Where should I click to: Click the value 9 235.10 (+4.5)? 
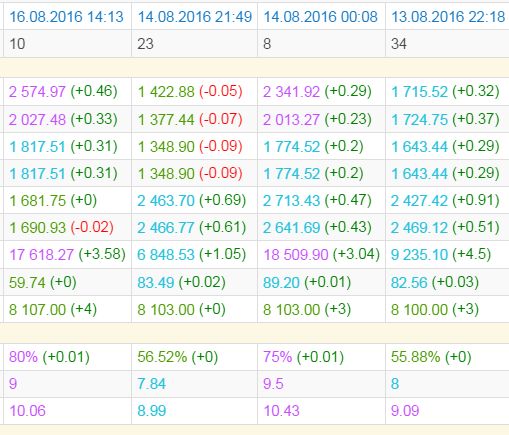[441, 255]
